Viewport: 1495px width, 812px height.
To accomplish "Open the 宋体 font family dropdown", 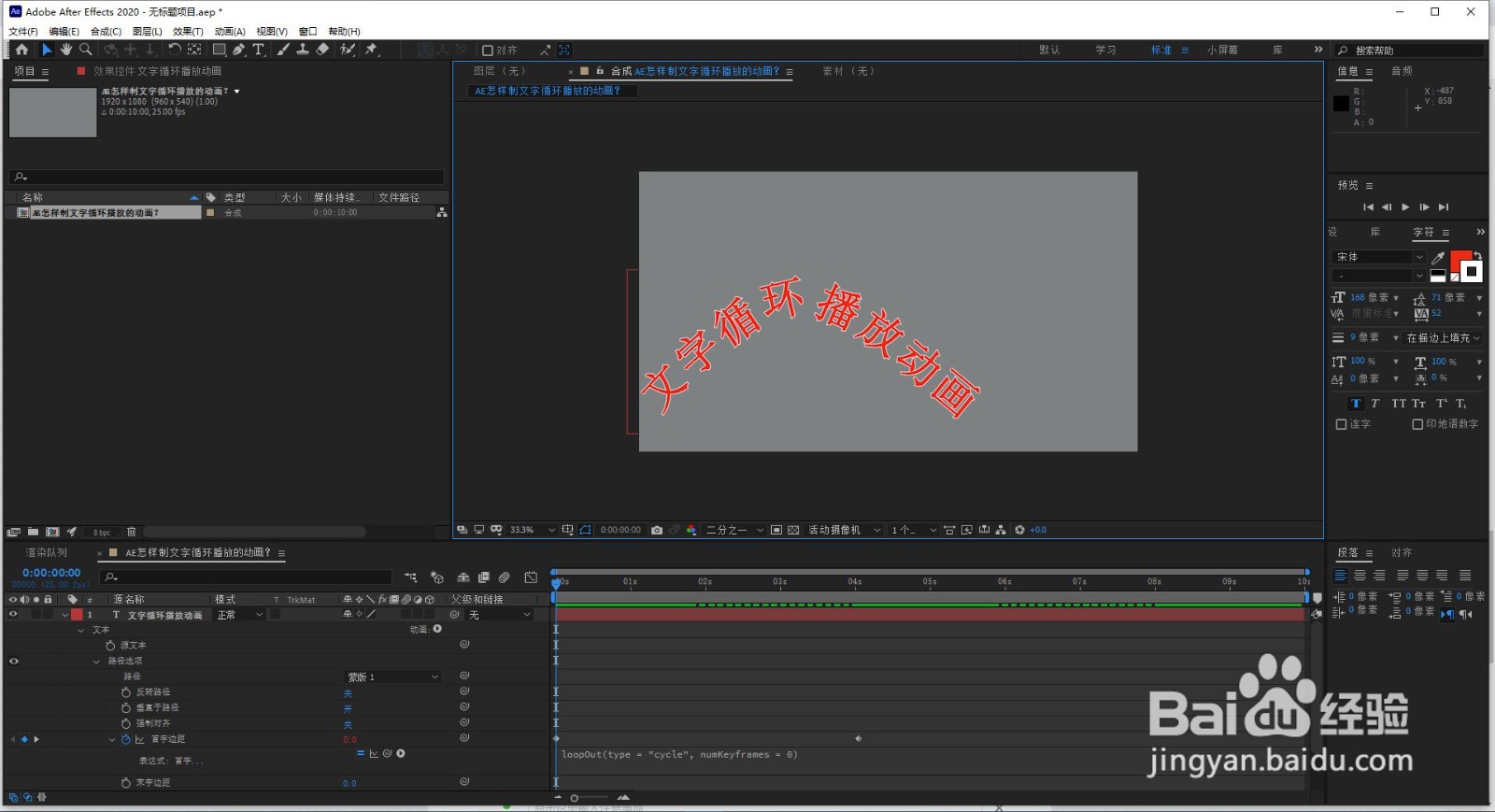I will (x=1379, y=257).
